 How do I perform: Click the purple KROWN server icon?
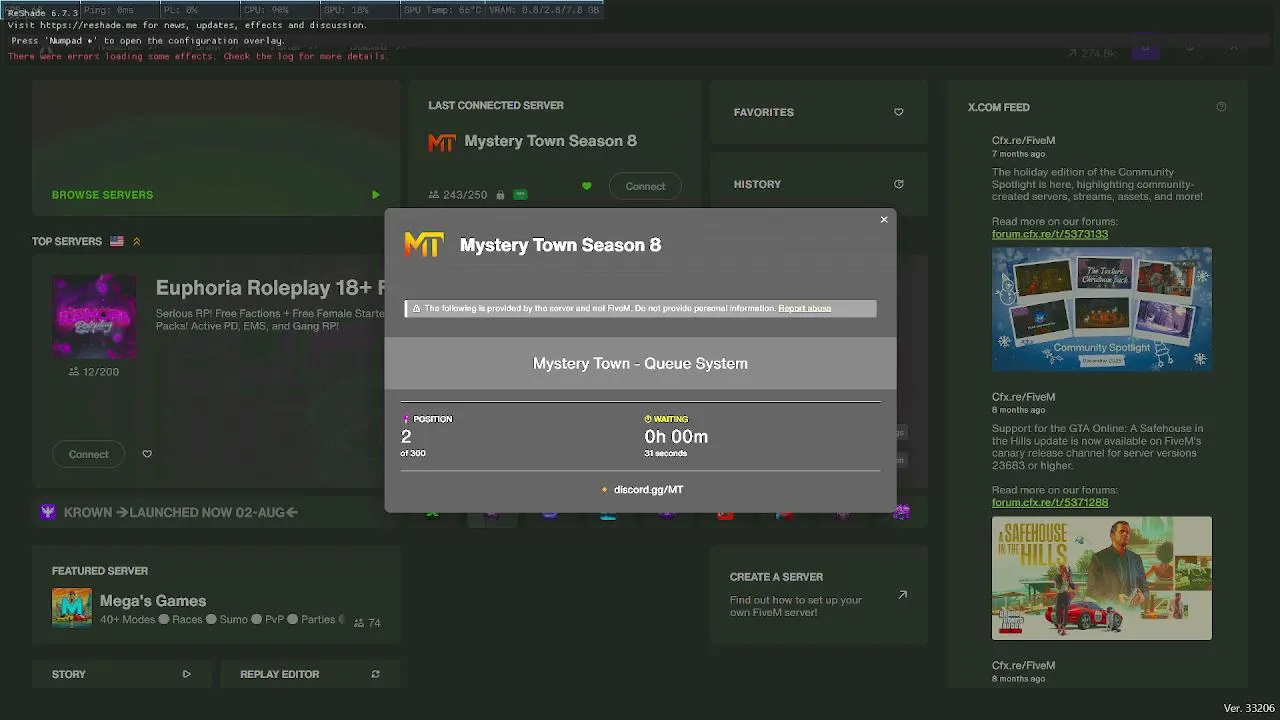[x=48, y=512]
